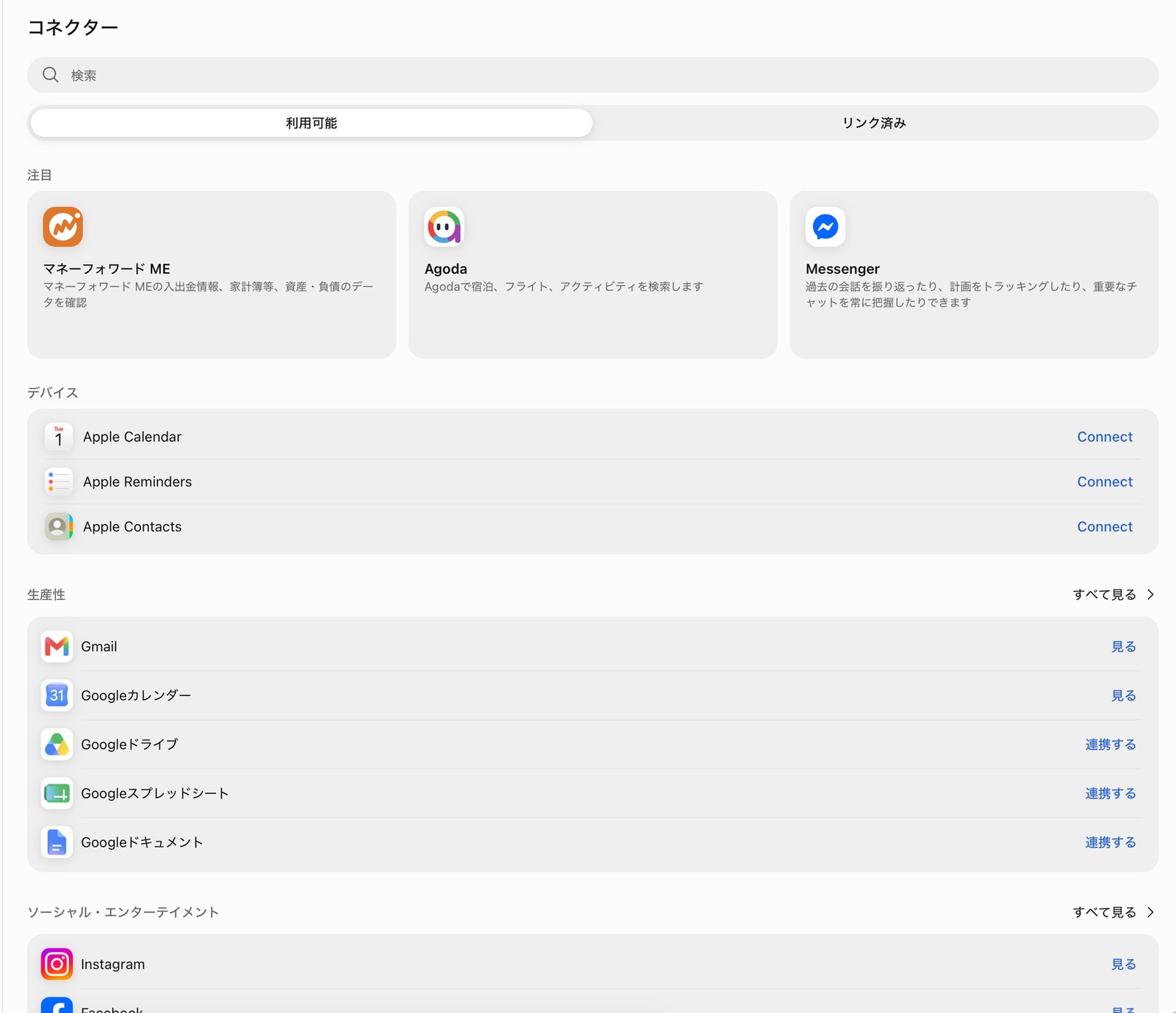Click 連携する for Googleドキュメント
The height and width of the screenshot is (1013, 1176).
[1111, 842]
